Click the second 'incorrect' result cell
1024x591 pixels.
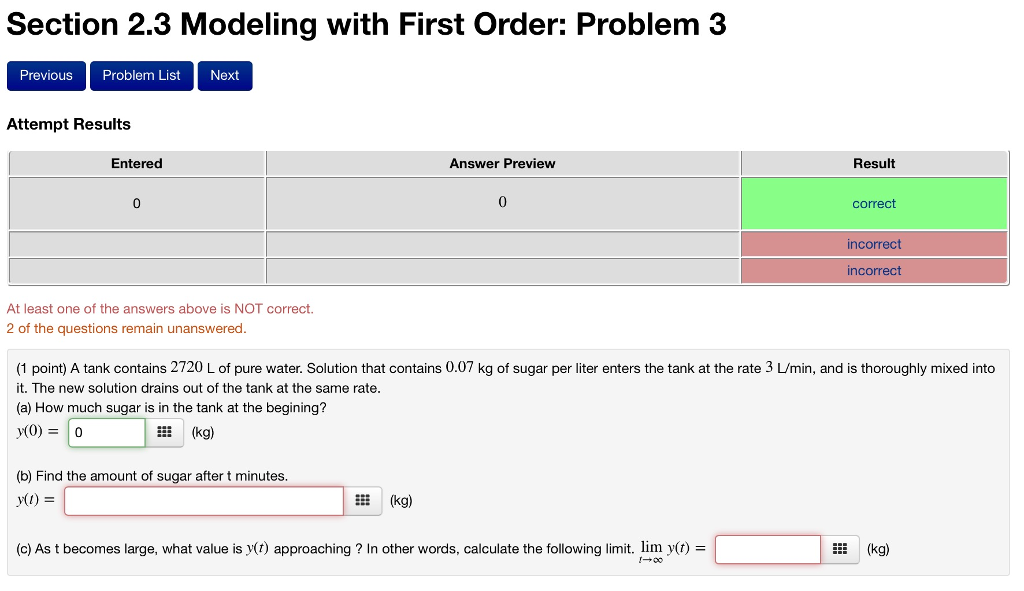pyautogui.click(x=873, y=270)
